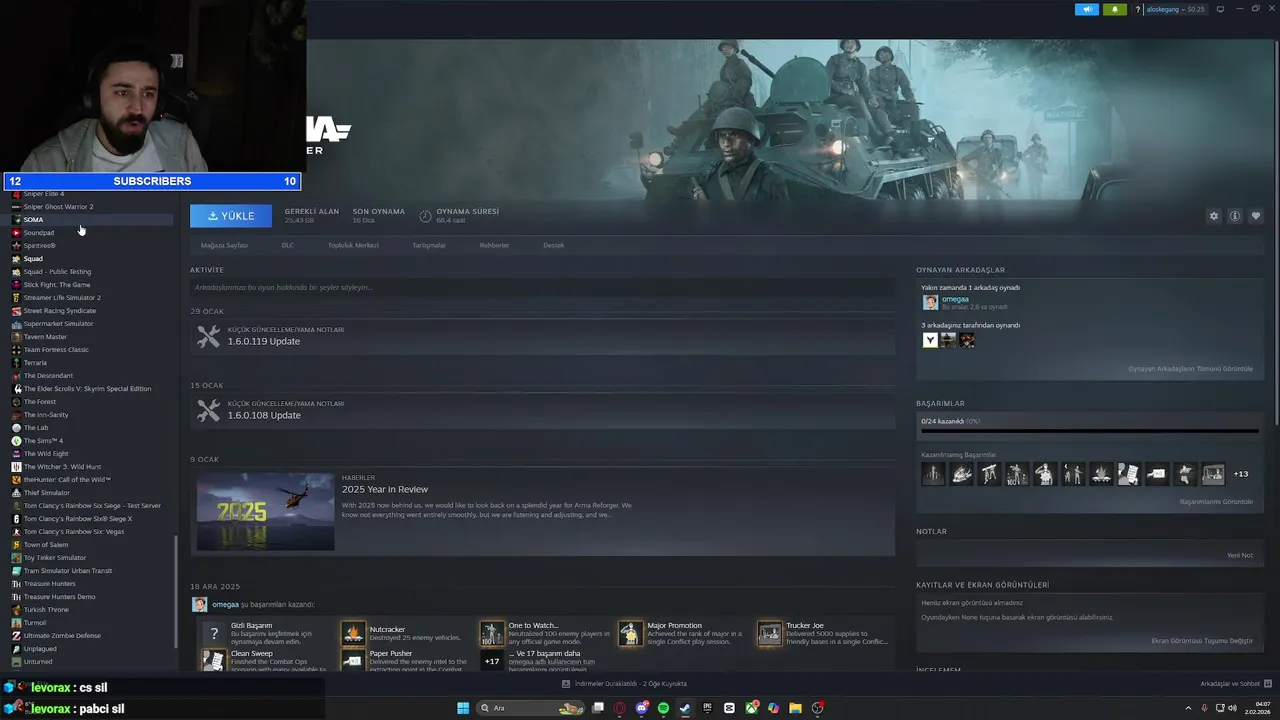
Task: Open Trucker Joe achievement icon
Action: [x=769, y=634]
